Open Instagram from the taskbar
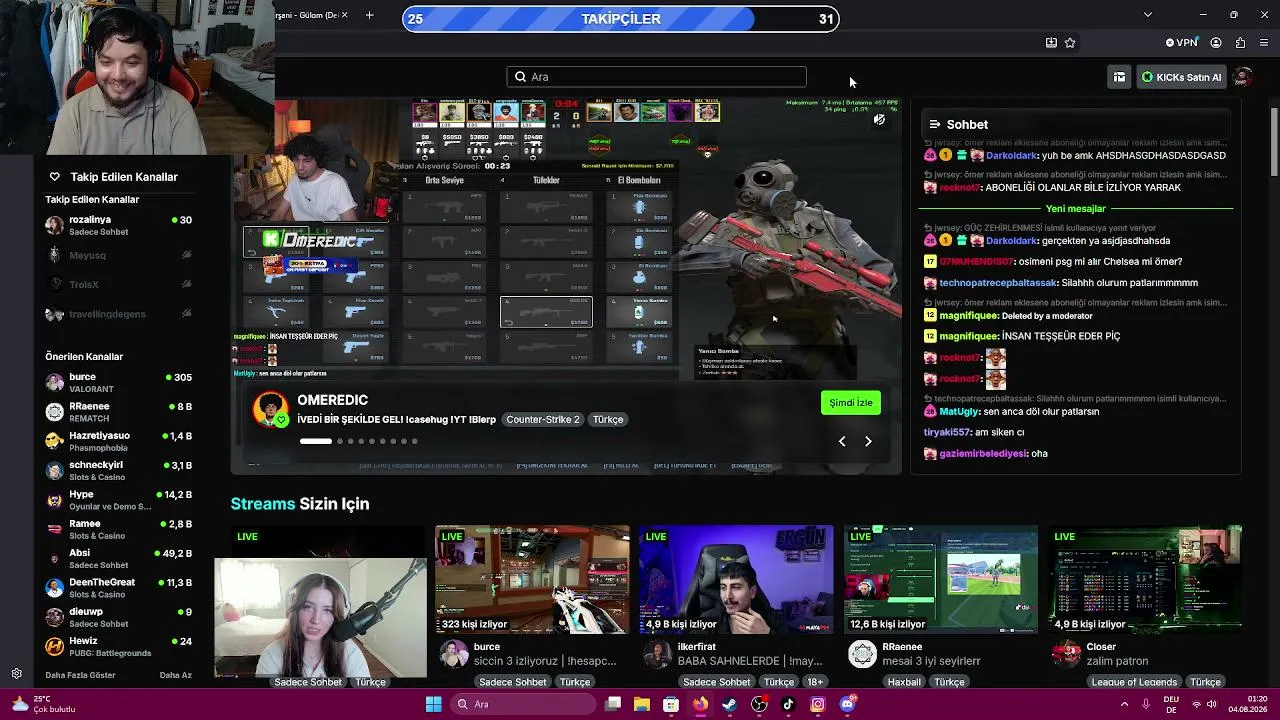The height and width of the screenshot is (720, 1280). coord(817,704)
